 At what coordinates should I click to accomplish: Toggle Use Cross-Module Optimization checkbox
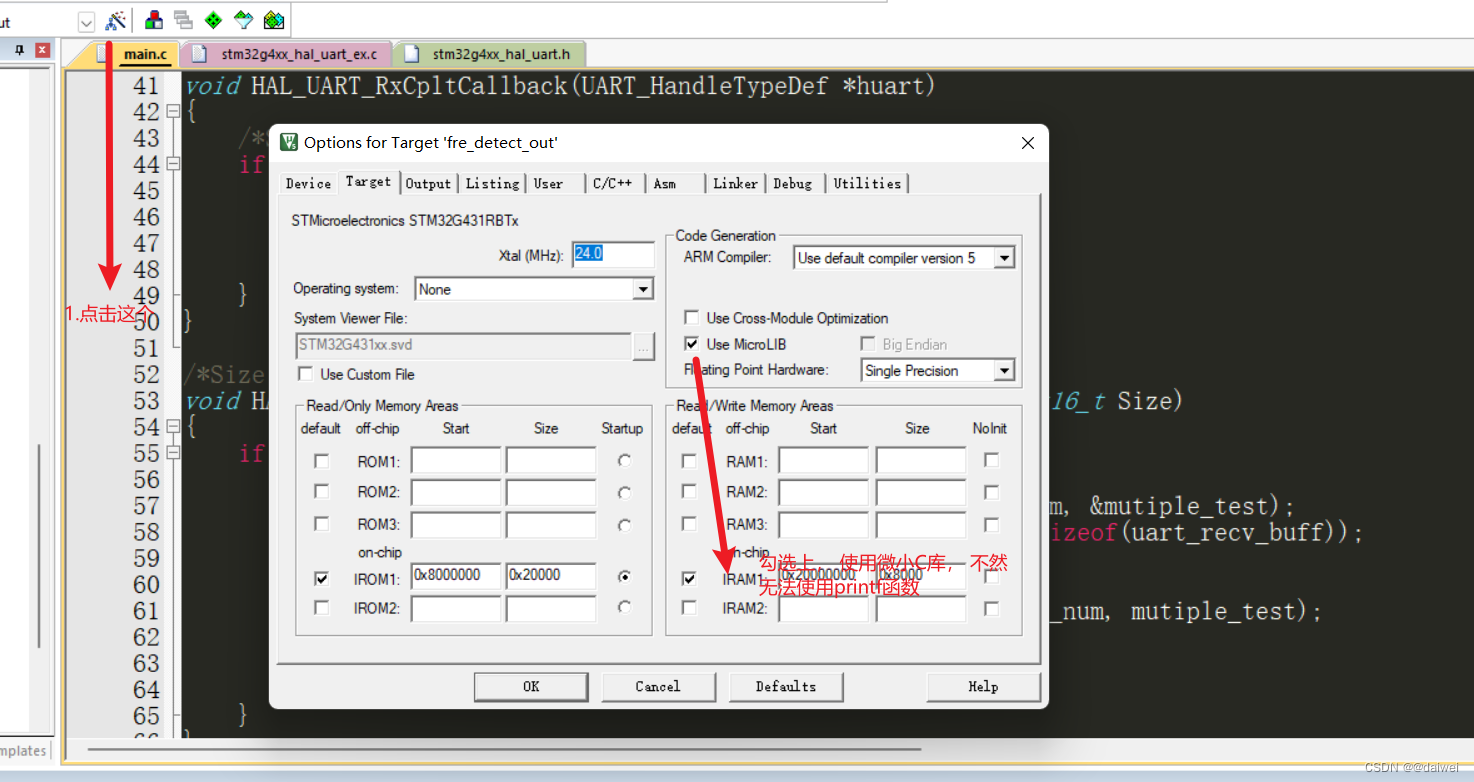(x=691, y=318)
